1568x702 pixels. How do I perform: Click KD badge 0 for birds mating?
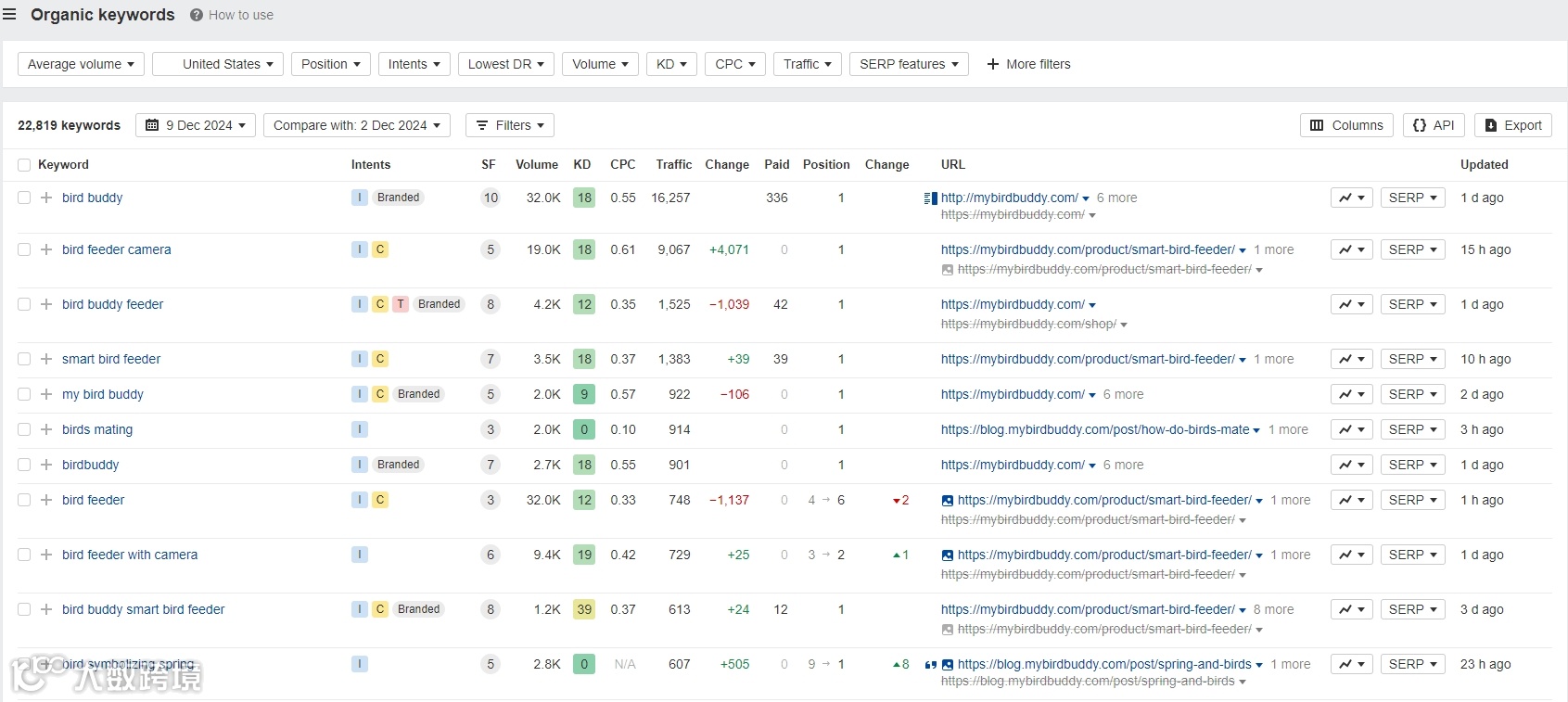click(584, 429)
